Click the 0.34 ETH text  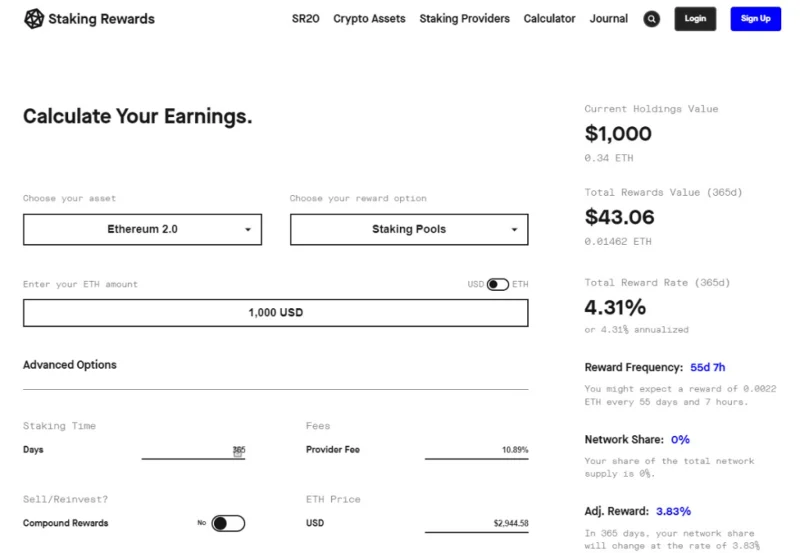click(609, 158)
